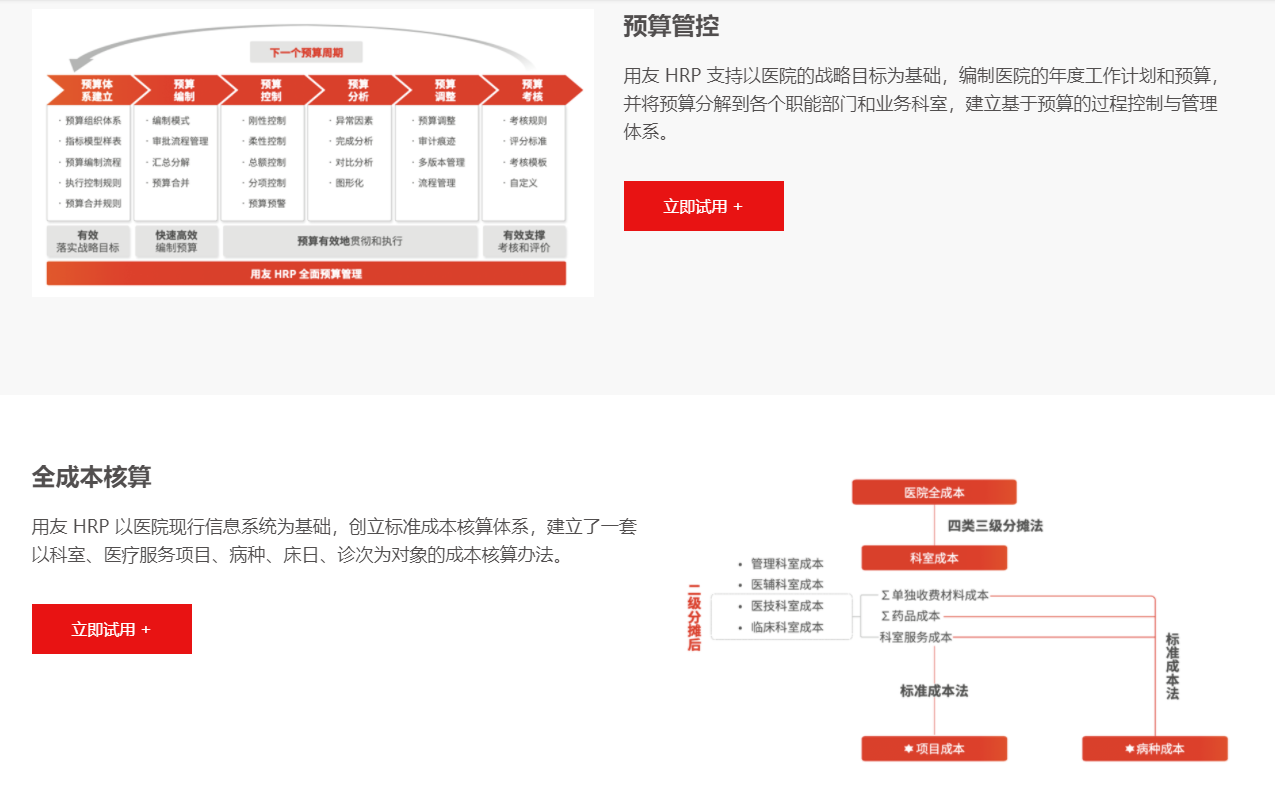The image size is (1275, 802).
Task: Click 临床科室成本 in the bullet list
Action: [x=787, y=627]
